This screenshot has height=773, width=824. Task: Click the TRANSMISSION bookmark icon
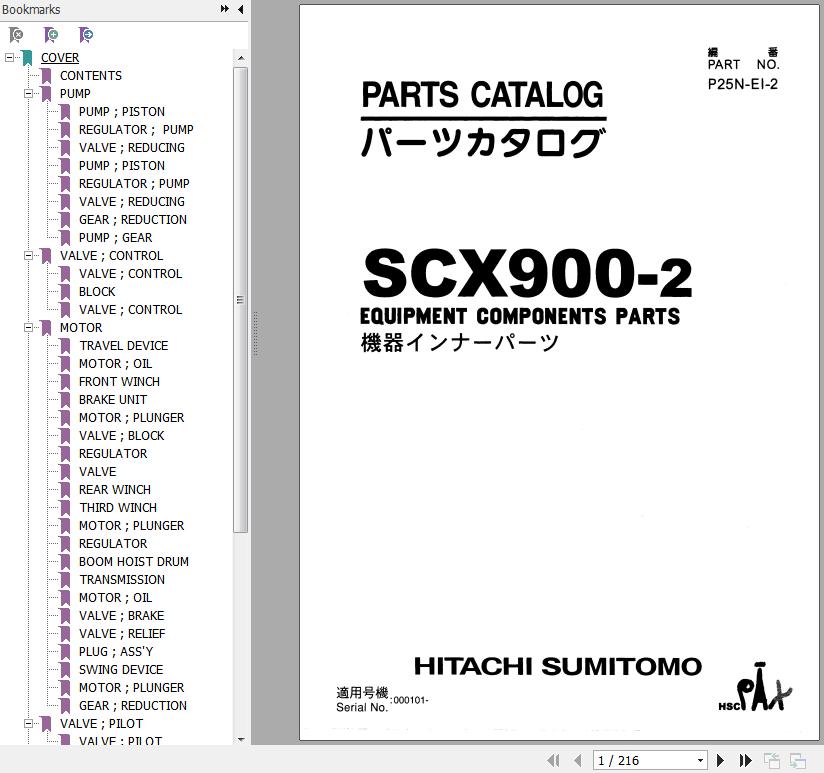65,580
